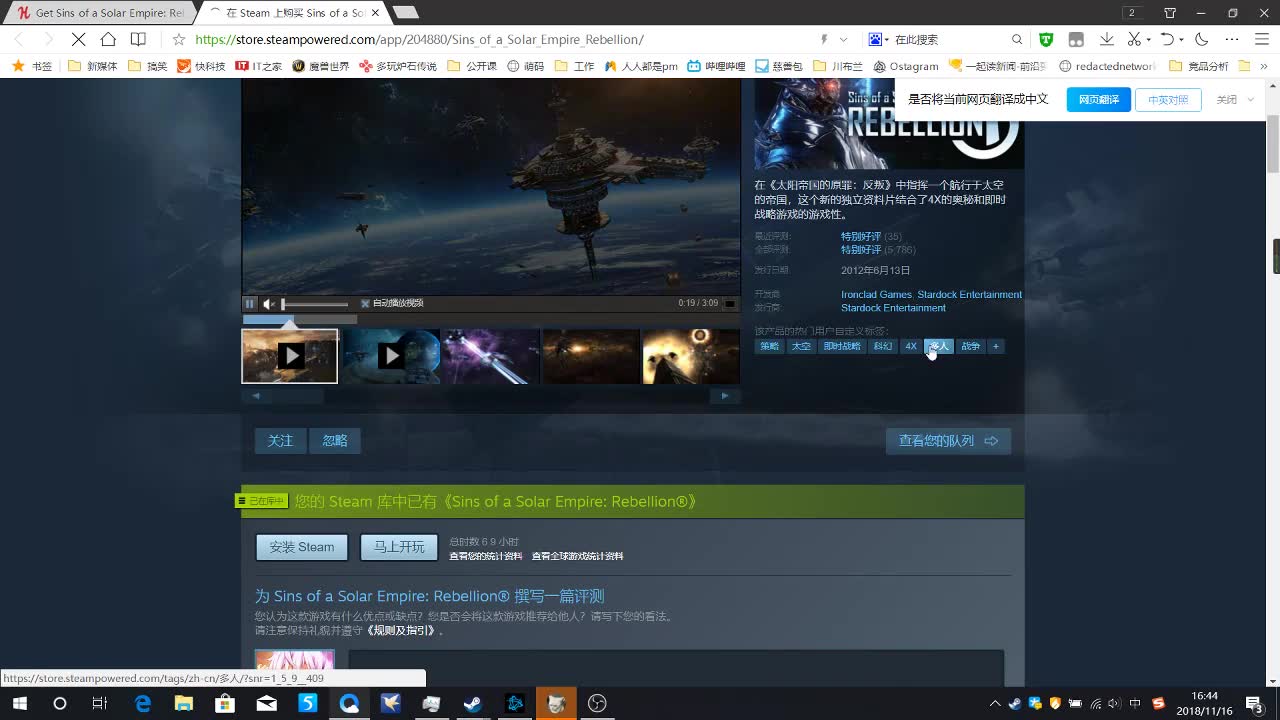Switch to 'Get Sins of a Solar Empire' tab
Viewport: 1280px width, 720px height.
[x=101, y=13]
